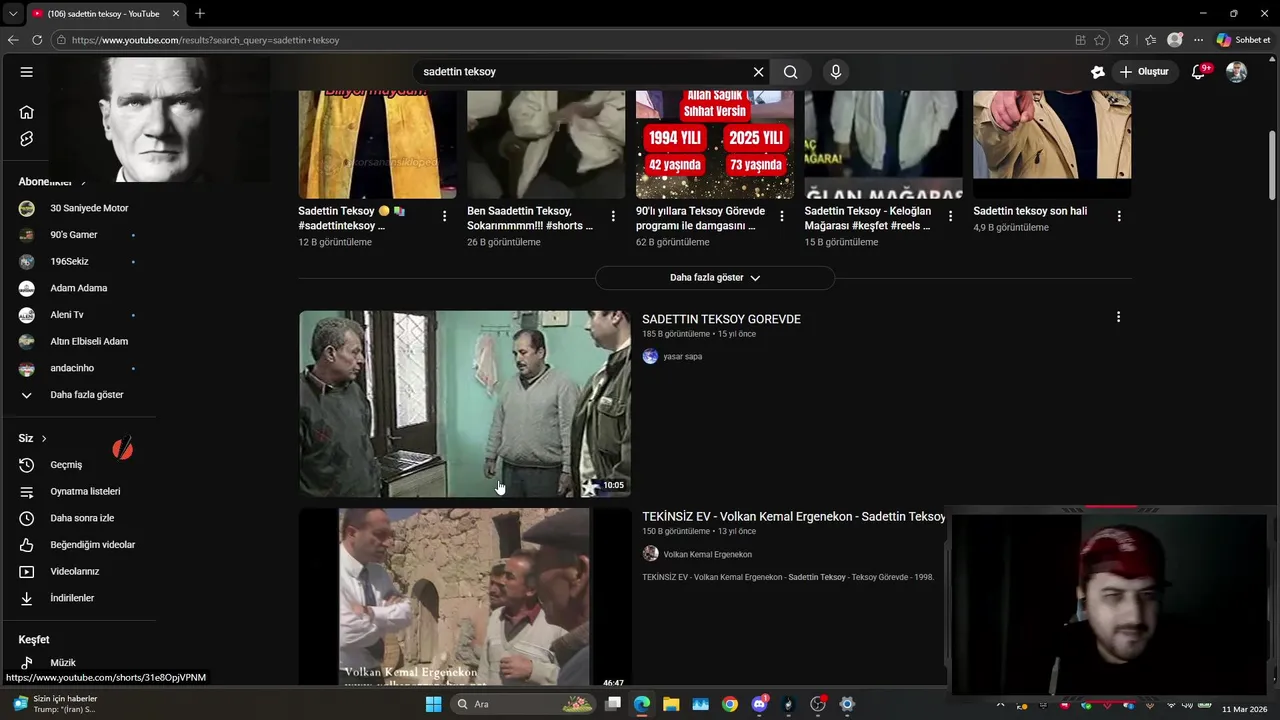
Task: Add page to favorites star icon
Action: click(1100, 40)
